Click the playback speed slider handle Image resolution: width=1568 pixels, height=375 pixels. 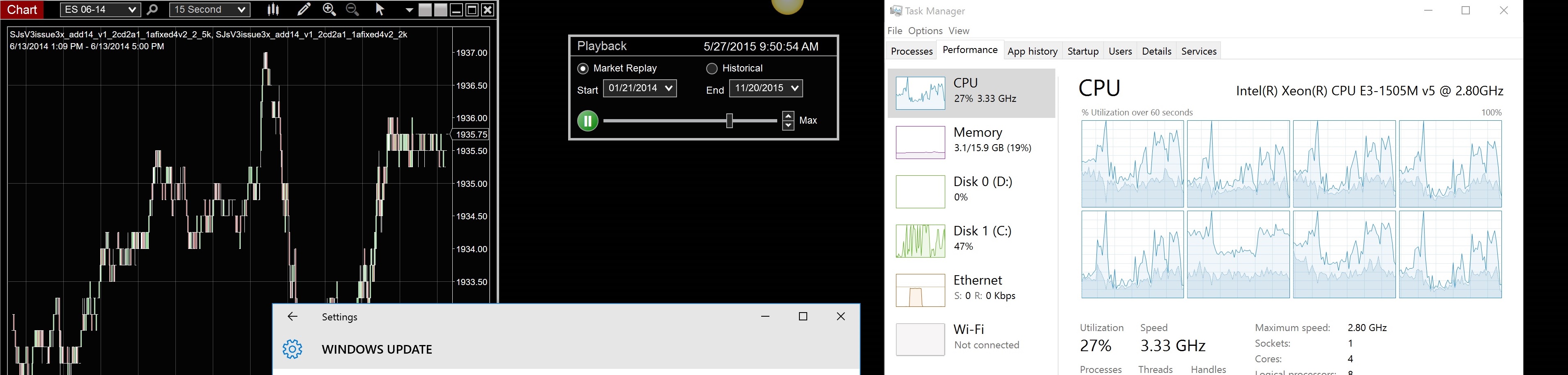(729, 120)
